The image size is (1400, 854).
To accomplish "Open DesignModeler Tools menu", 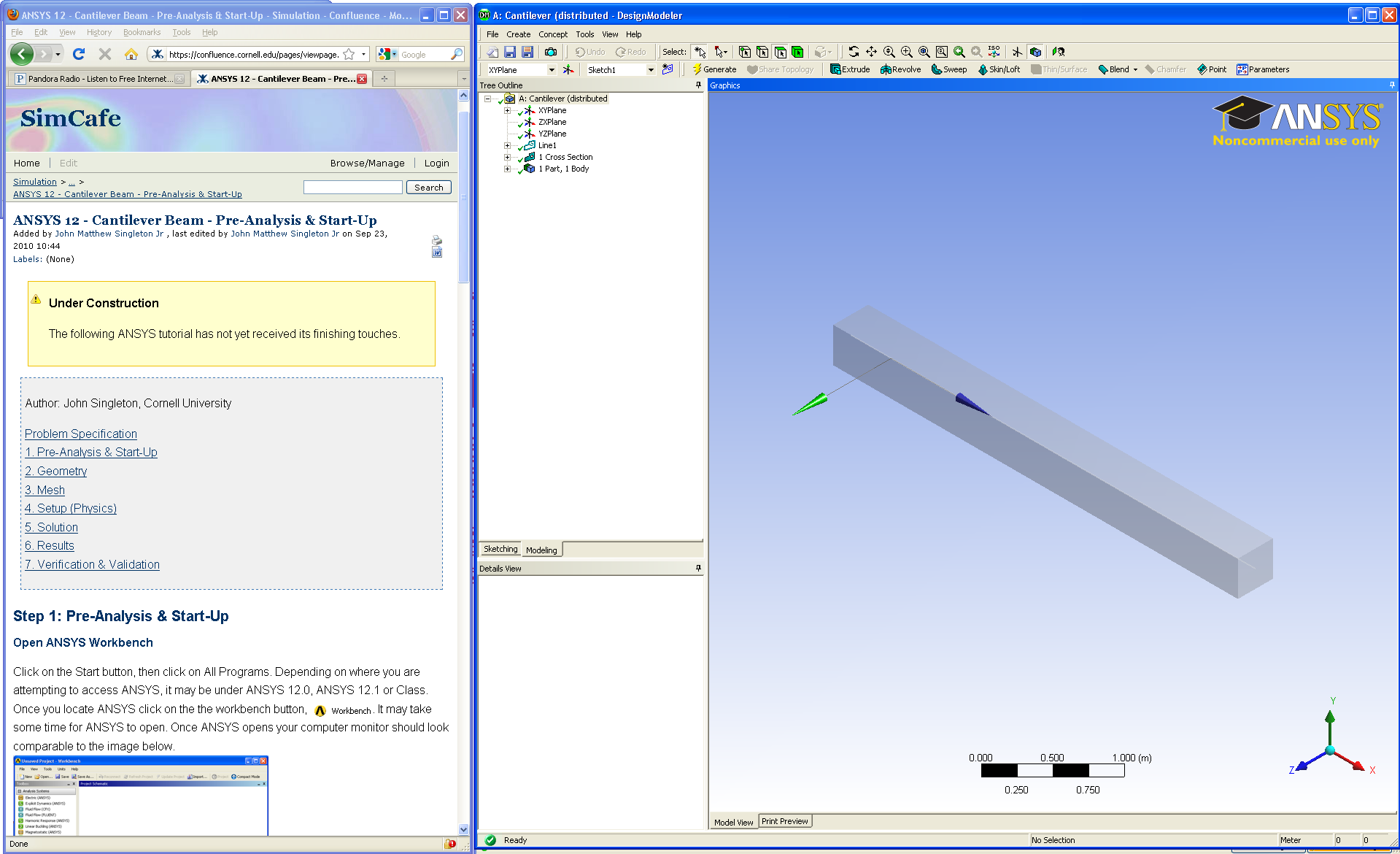I will [585, 34].
